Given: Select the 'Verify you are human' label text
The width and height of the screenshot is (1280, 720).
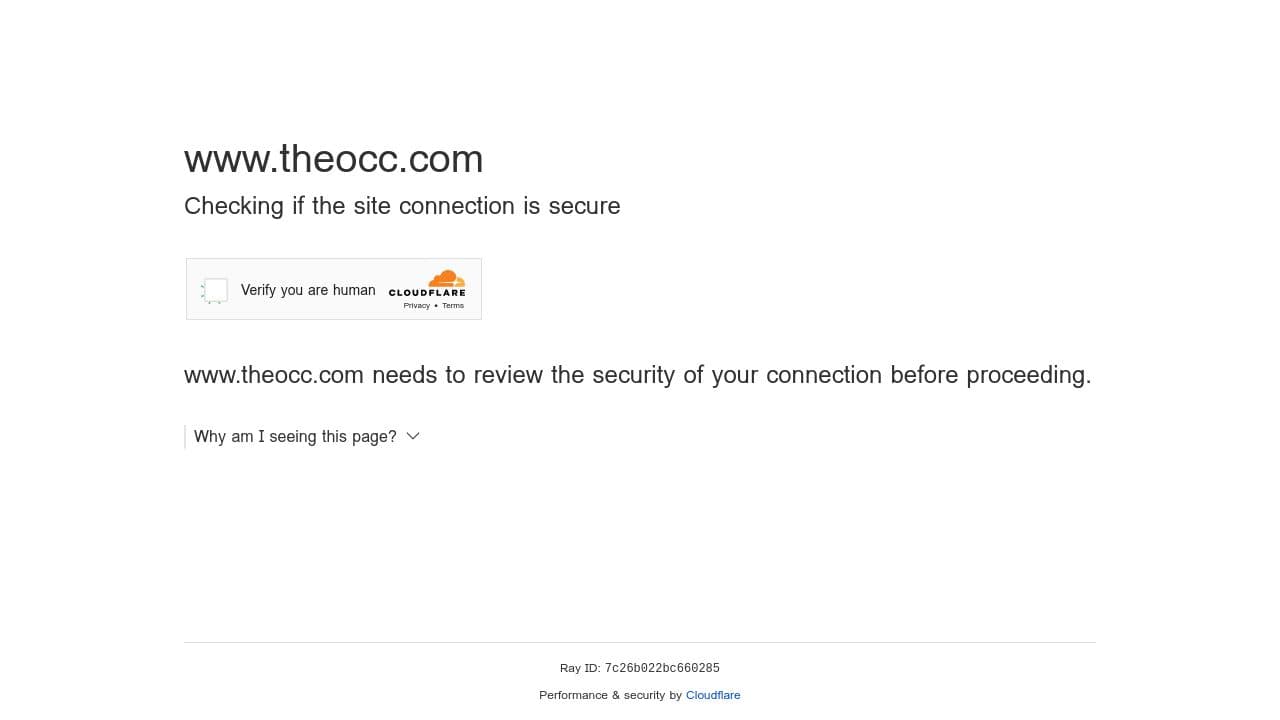Looking at the screenshot, I should tap(308, 290).
